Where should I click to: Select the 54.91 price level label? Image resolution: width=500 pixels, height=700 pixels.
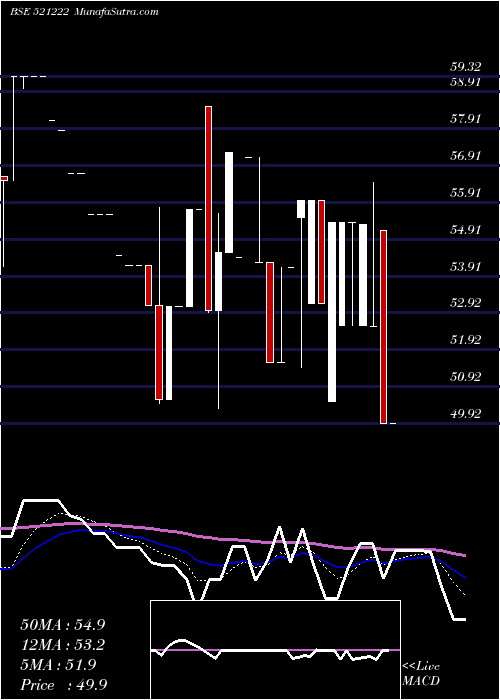[x=466, y=230]
